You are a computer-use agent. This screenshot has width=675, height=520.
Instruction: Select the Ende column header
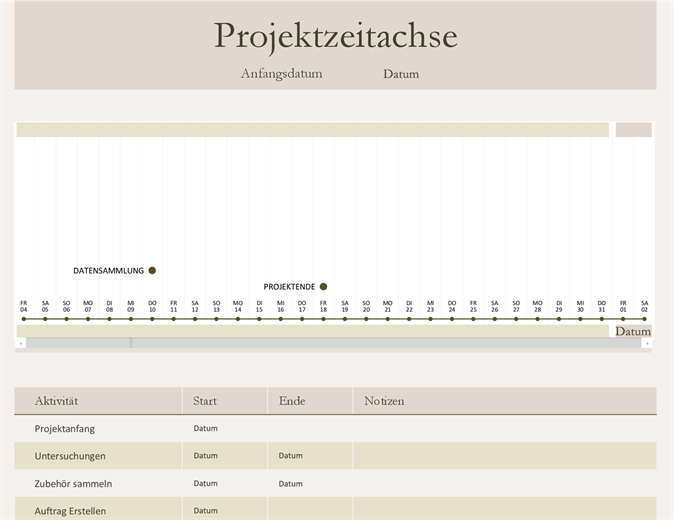click(x=310, y=401)
